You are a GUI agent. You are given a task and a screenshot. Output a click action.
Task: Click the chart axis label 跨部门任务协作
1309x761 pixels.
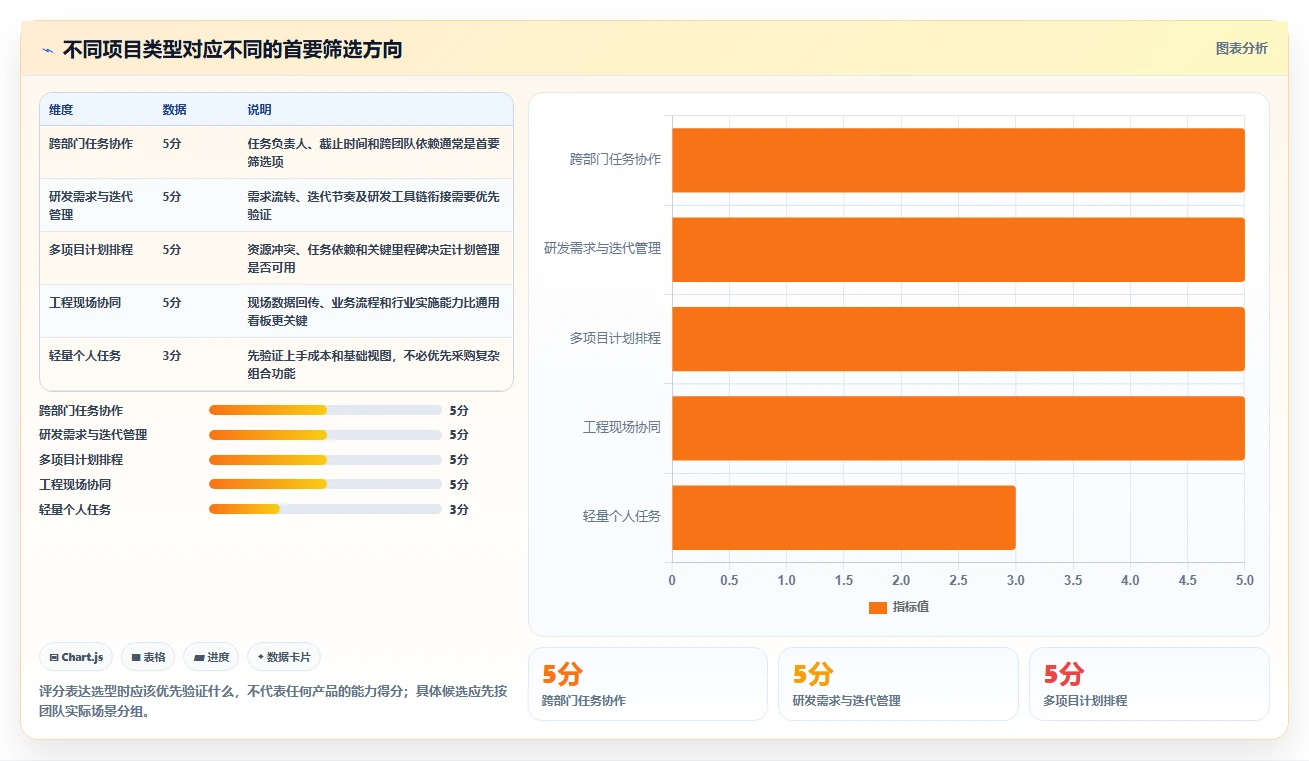click(x=615, y=159)
